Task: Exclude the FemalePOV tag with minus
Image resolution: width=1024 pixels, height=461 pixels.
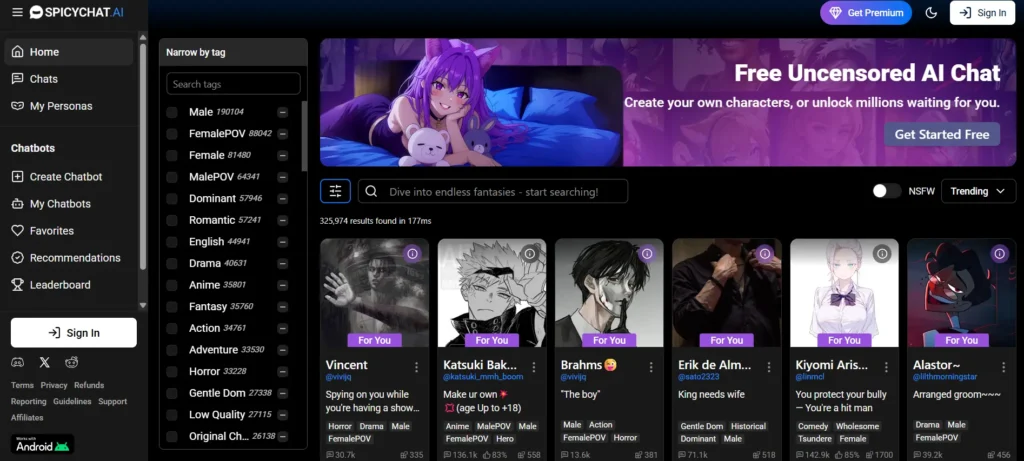Action: [283, 134]
